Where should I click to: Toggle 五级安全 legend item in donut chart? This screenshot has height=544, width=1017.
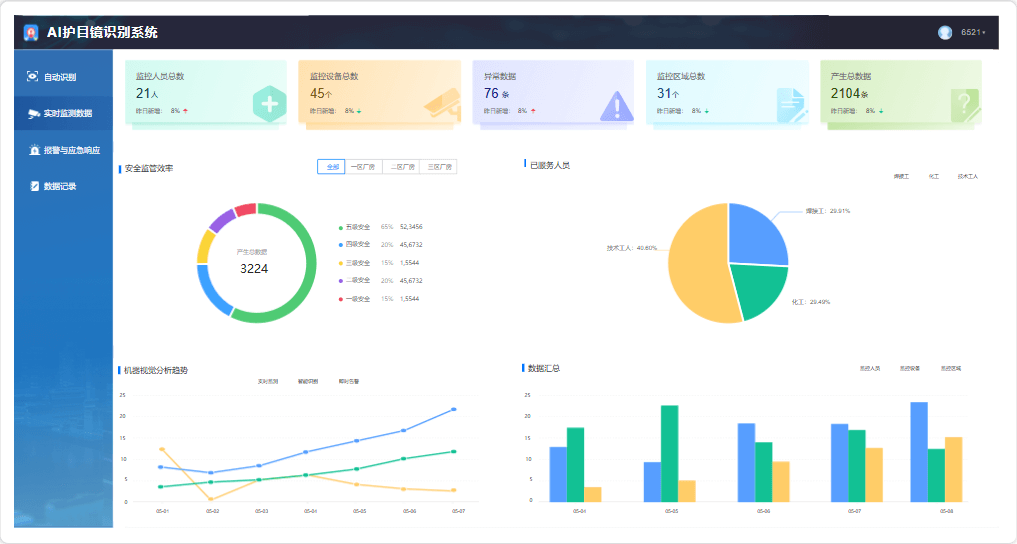(357, 228)
